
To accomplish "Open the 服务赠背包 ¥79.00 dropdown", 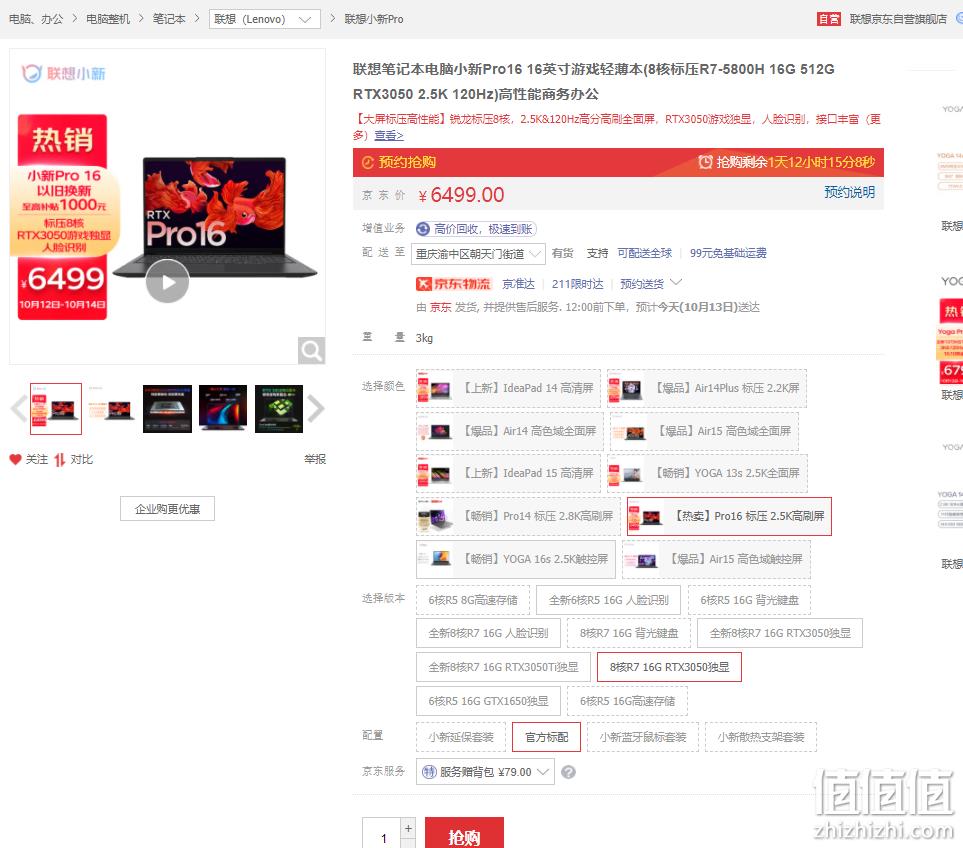I will point(485,772).
